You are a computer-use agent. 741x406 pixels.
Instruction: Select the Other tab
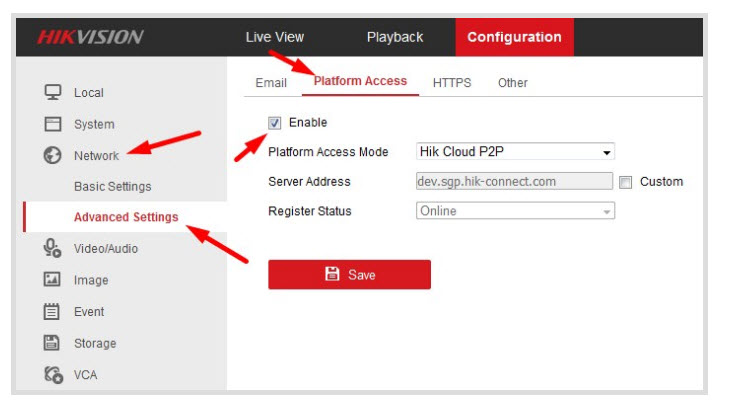point(513,83)
